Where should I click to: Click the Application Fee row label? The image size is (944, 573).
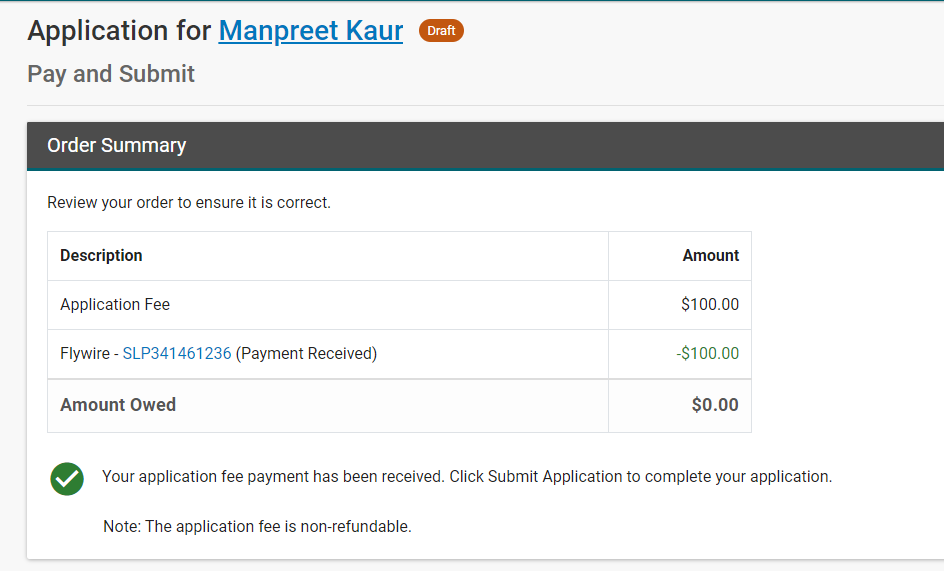[x=115, y=305]
